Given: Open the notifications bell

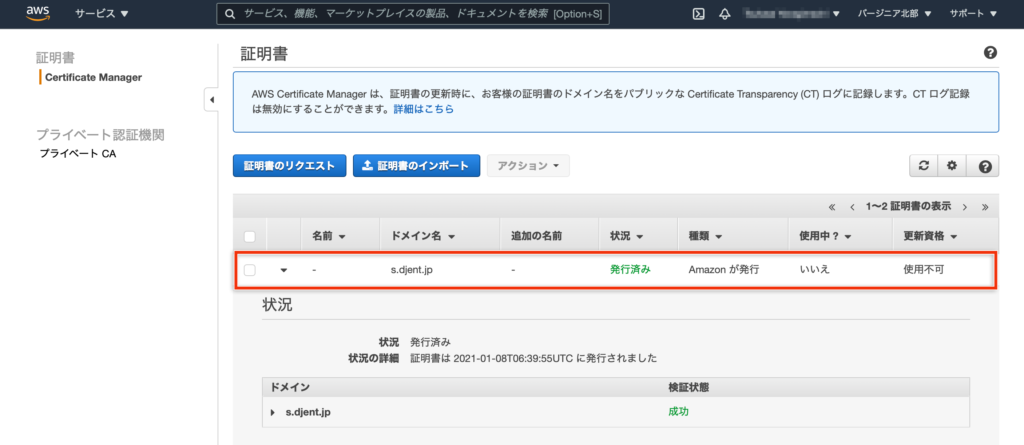Looking at the screenshot, I should tap(724, 14).
